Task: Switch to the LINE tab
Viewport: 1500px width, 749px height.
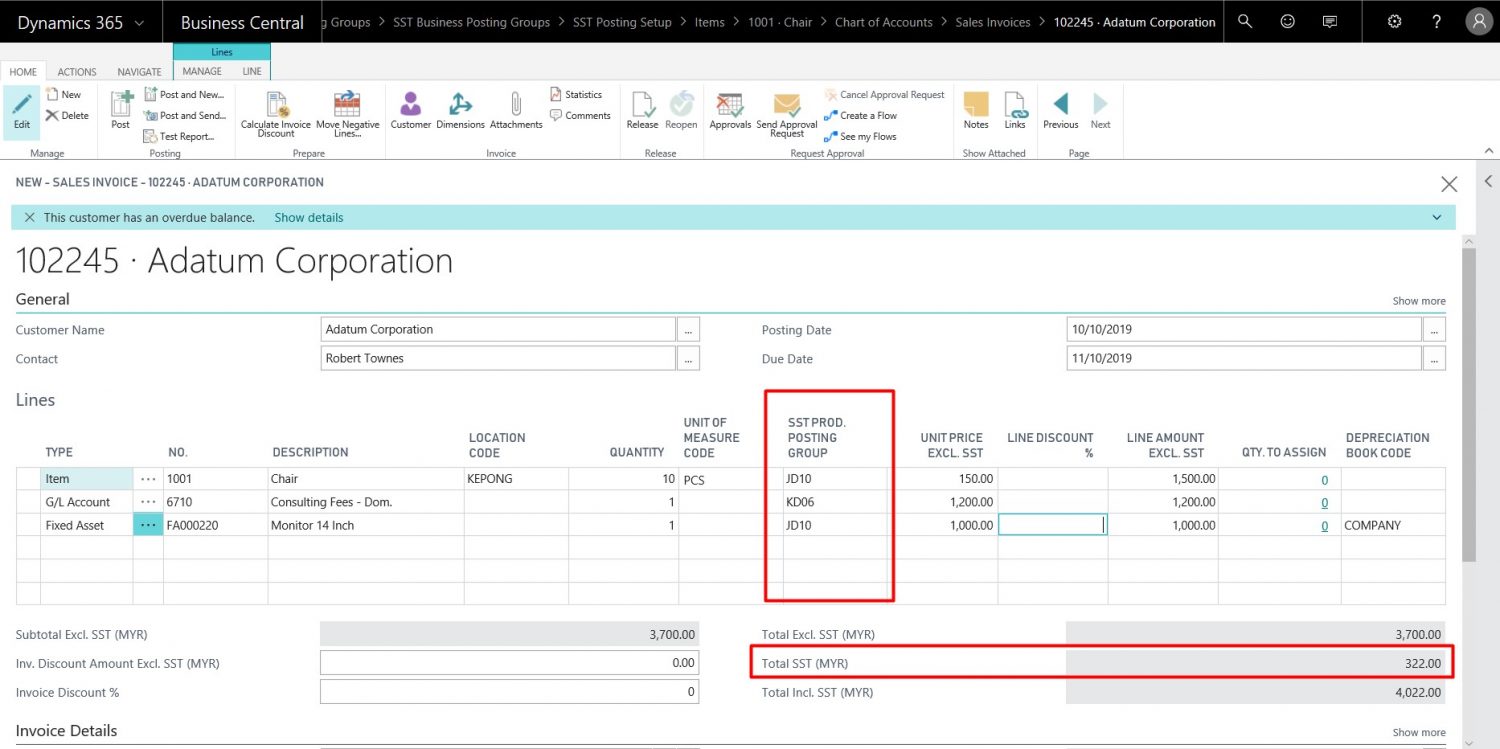Action: [252, 72]
